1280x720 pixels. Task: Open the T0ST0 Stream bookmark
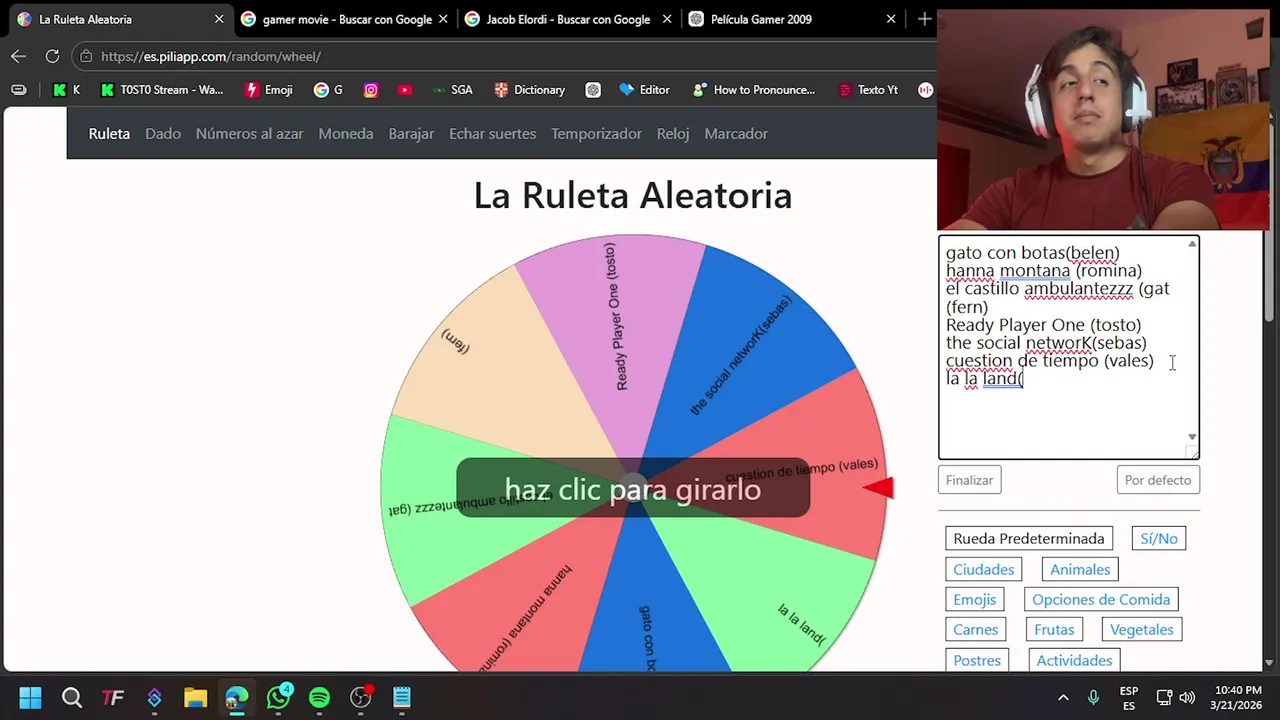coord(162,90)
